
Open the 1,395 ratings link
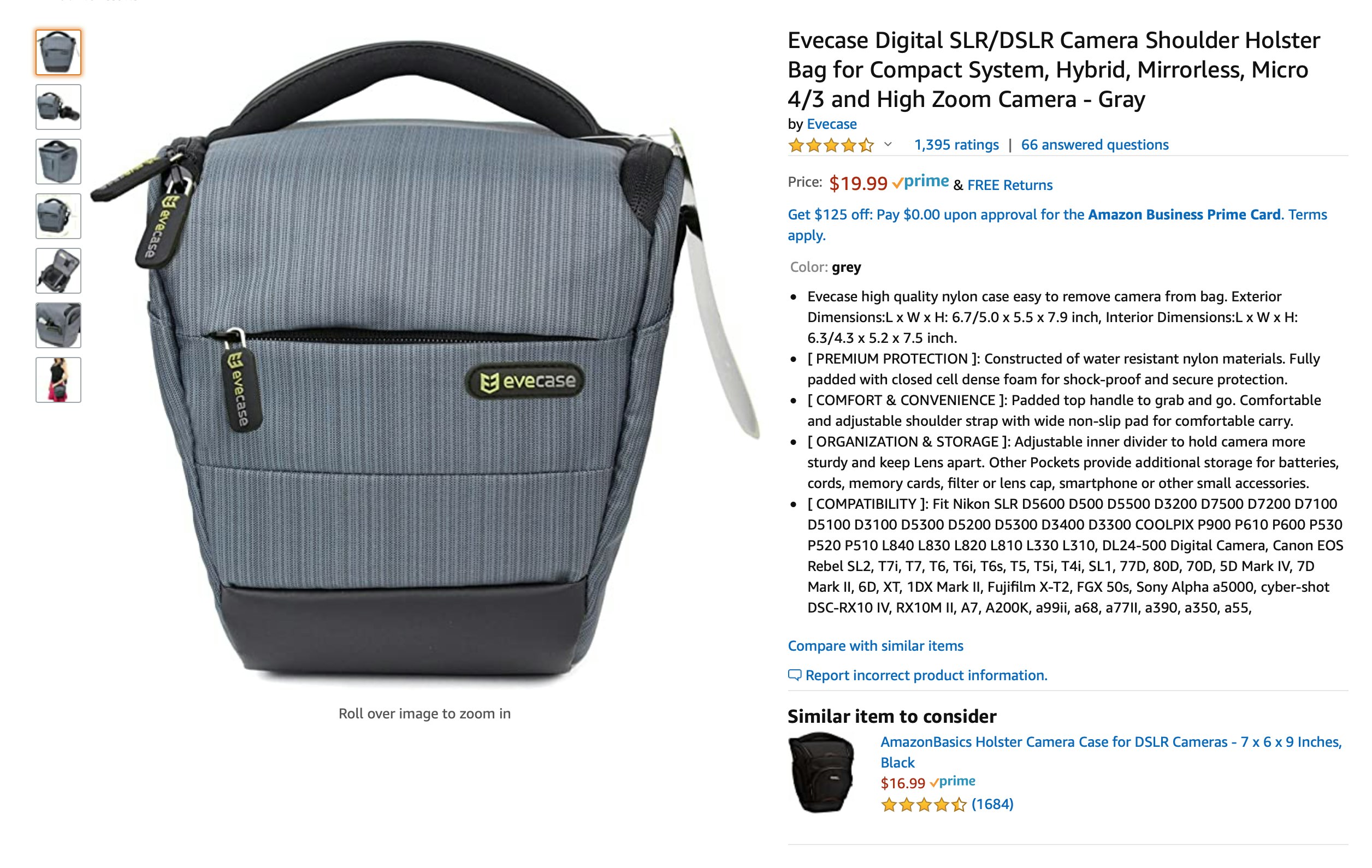956,145
